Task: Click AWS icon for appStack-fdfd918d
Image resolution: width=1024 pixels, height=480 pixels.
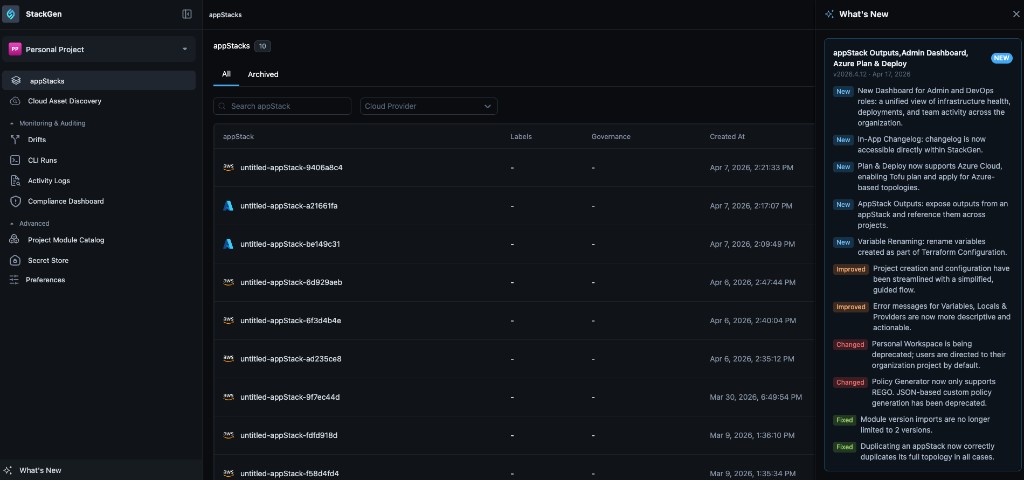Action: [229, 435]
